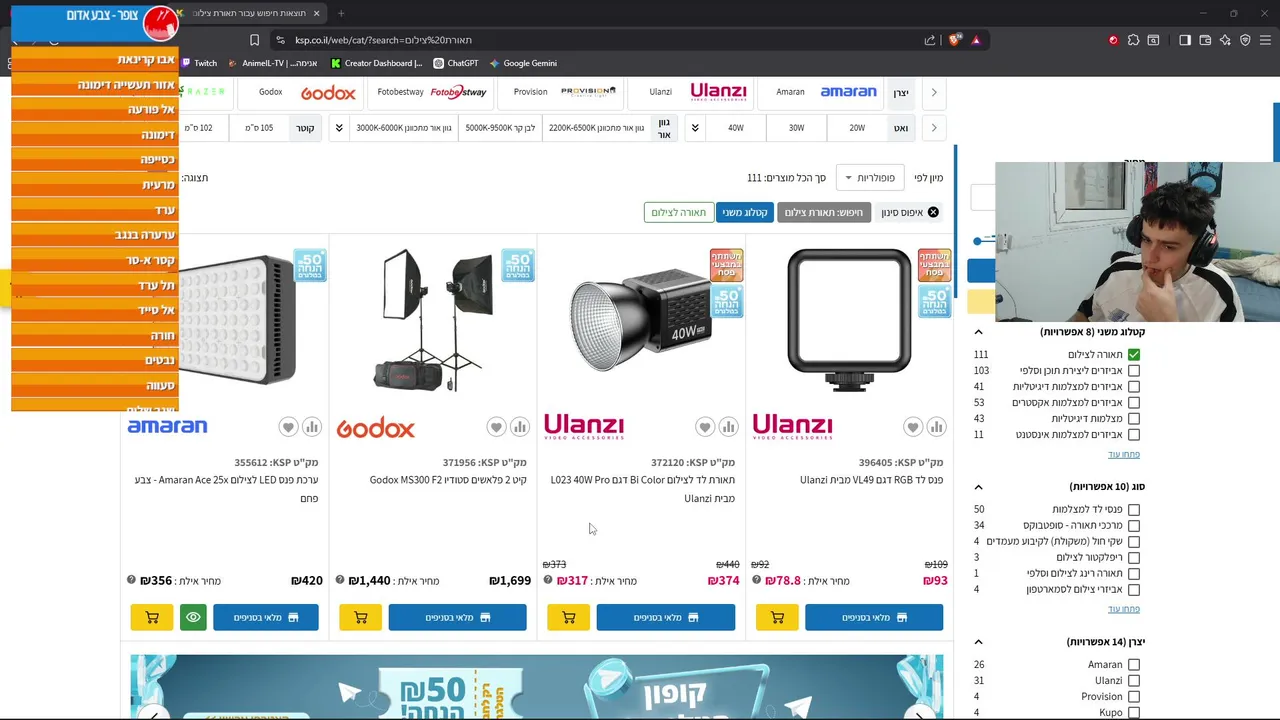
Task: Show more wattage options with the row arrow
Action: pyautogui.click(x=934, y=128)
